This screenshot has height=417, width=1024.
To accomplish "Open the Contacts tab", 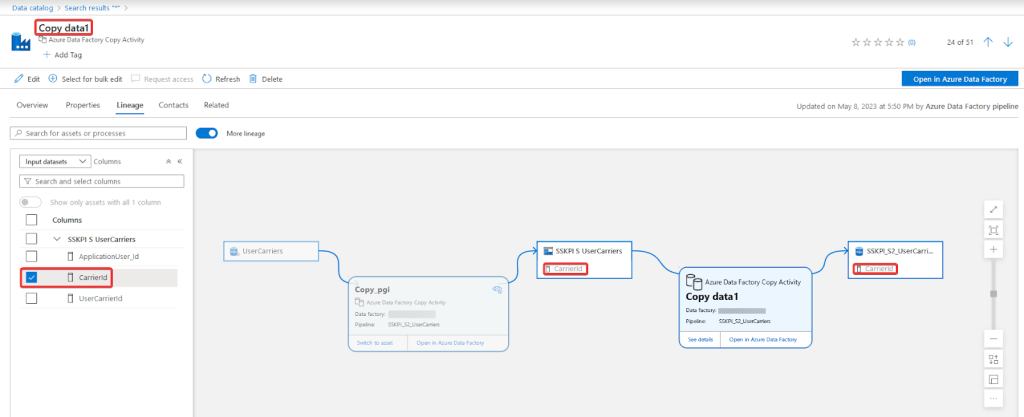I will (173, 105).
